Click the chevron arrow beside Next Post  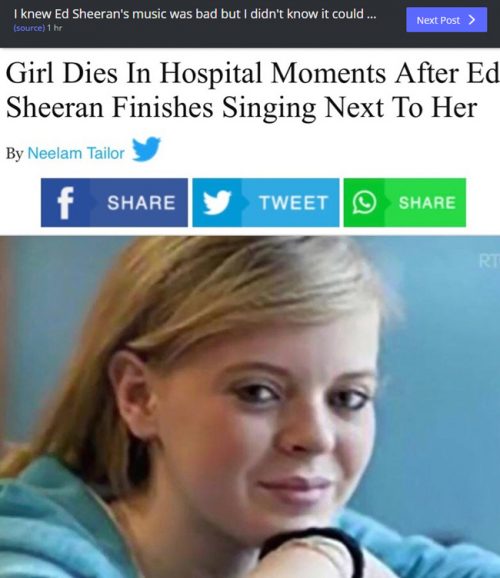point(472,20)
